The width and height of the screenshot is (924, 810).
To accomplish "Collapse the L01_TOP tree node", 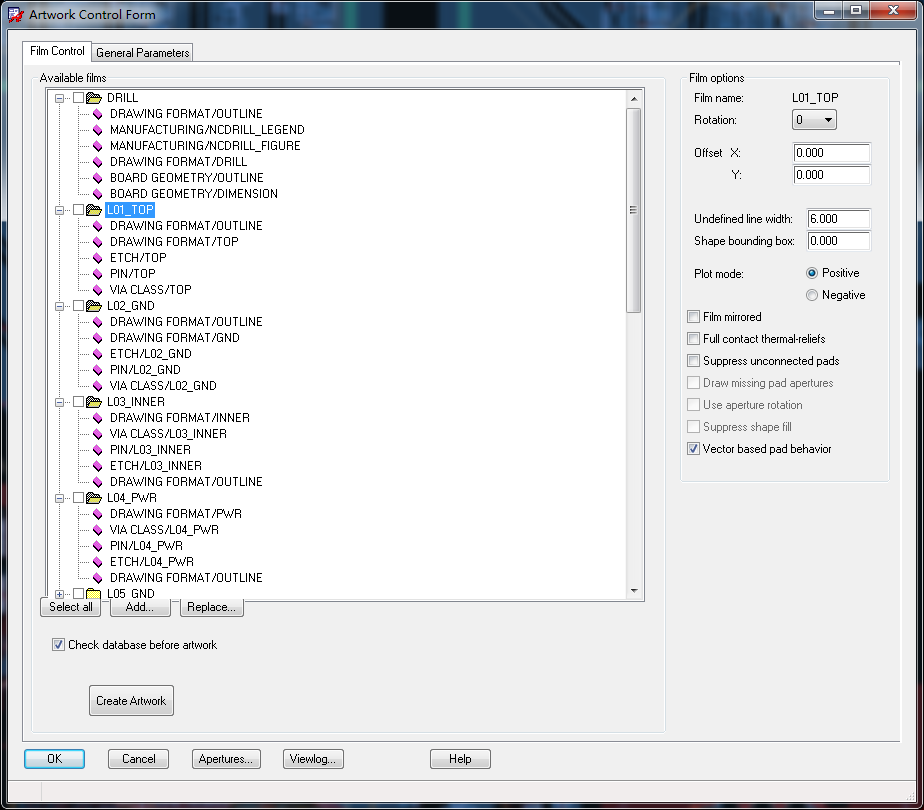I will [x=60, y=210].
